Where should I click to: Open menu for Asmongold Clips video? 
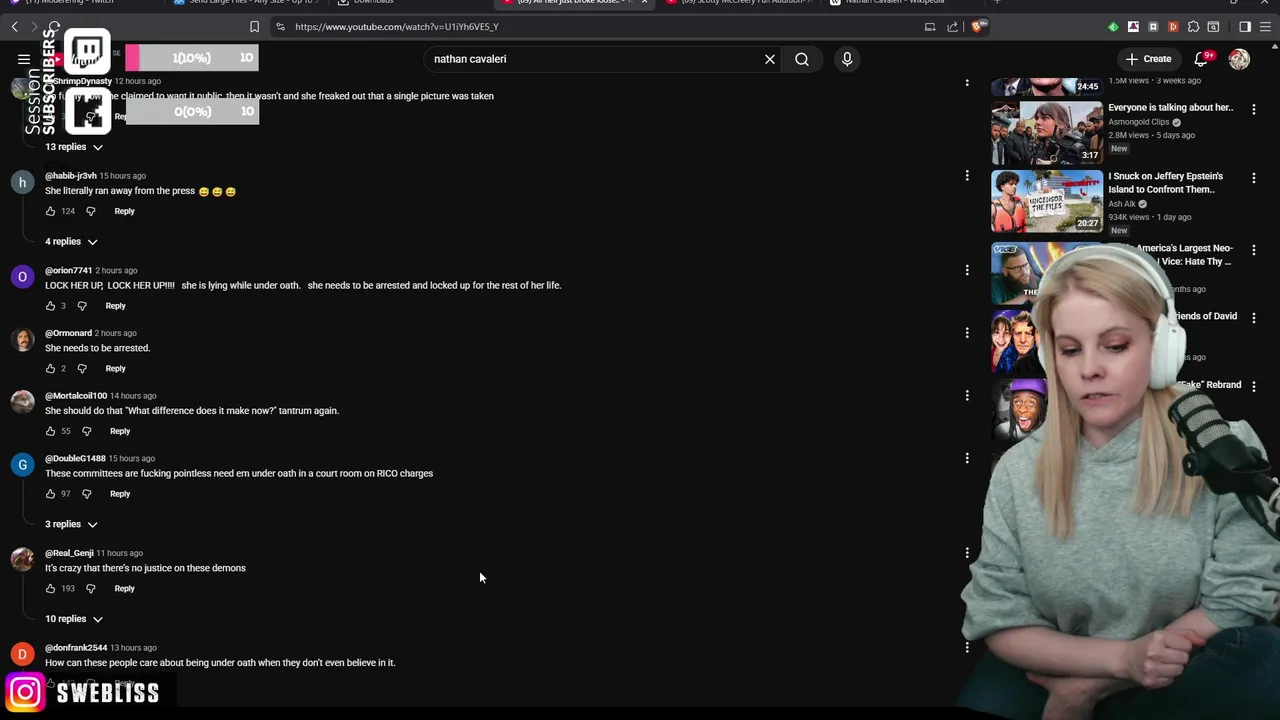[1254, 109]
